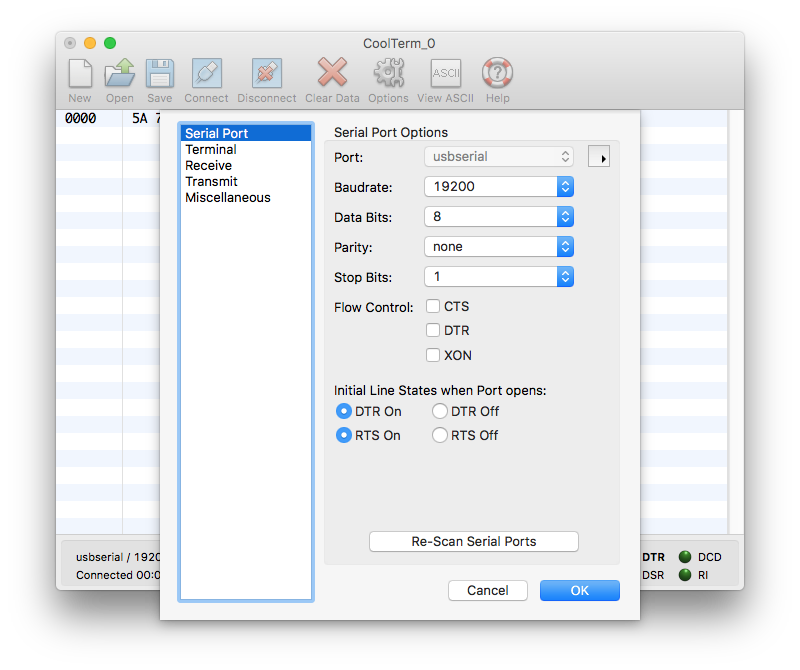Click the CoolTerm_0 window title
The height and width of the screenshot is (670, 800).
click(x=399, y=43)
